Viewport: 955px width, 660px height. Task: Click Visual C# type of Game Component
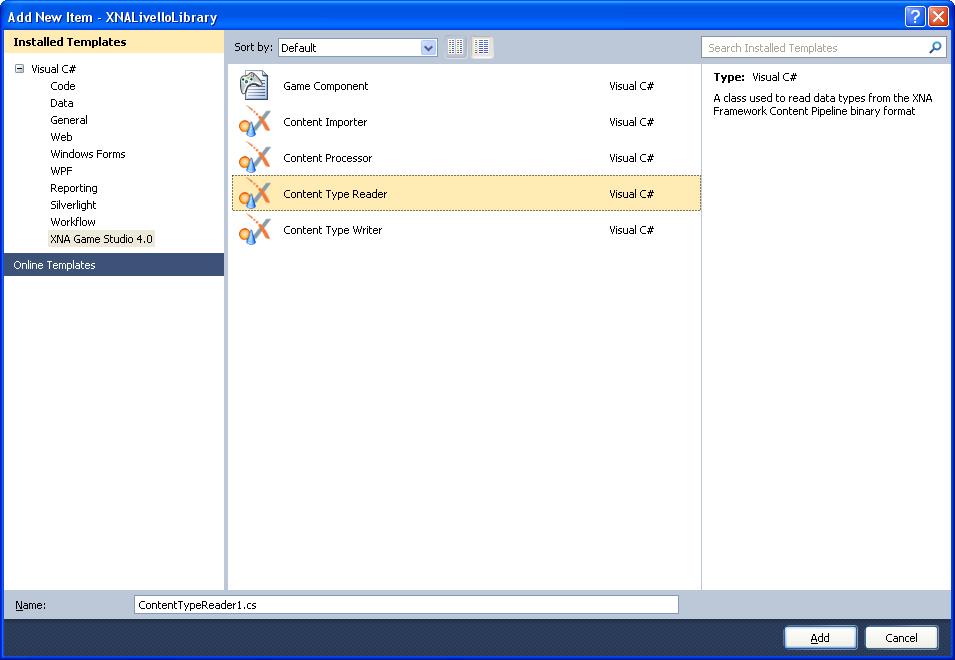pyautogui.click(x=632, y=86)
